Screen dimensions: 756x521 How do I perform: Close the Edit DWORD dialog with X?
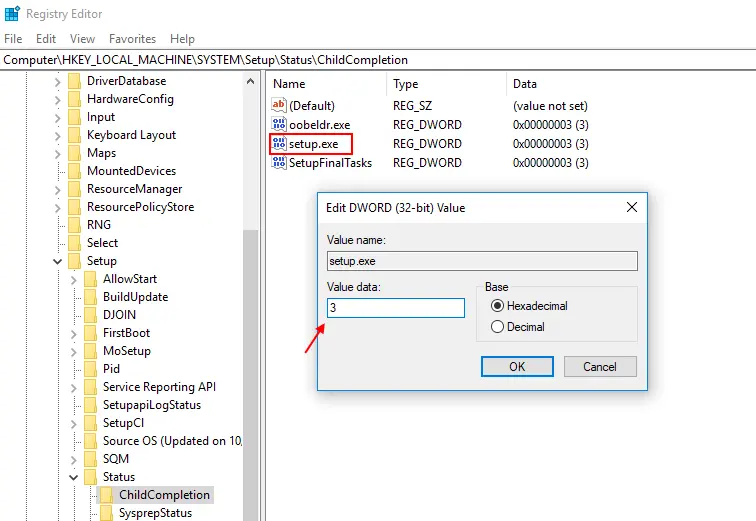point(632,207)
